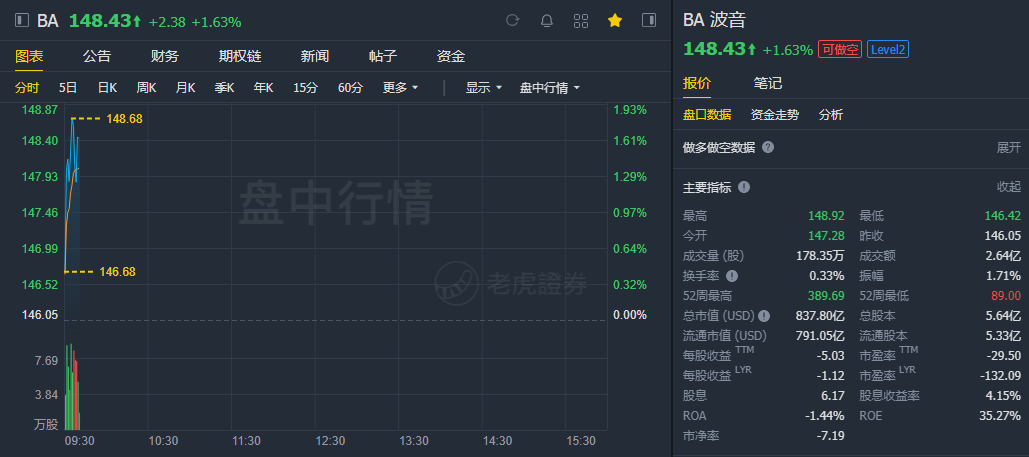Viewport: 1029px width, 457px height.
Task: Refresh the BA quote data
Action: (x=513, y=20)
